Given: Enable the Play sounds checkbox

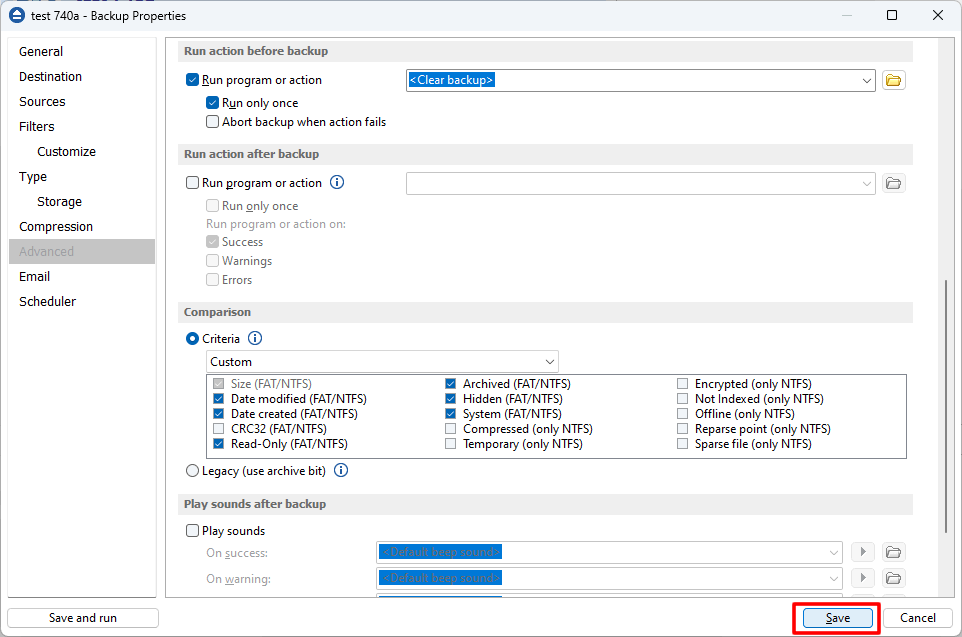Looking at the screenshot, I should coord(193,531).
